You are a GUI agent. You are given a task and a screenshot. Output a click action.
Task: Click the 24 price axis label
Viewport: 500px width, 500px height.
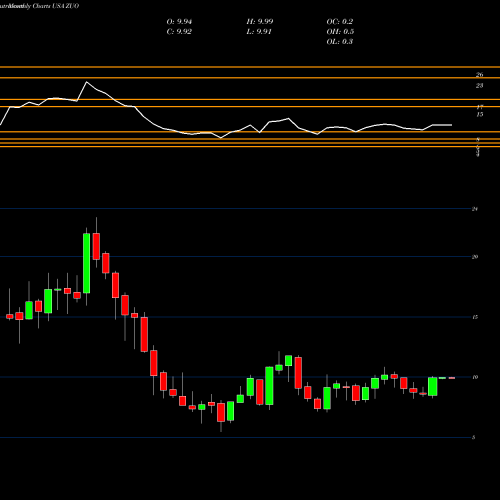[x=475, y=209]
